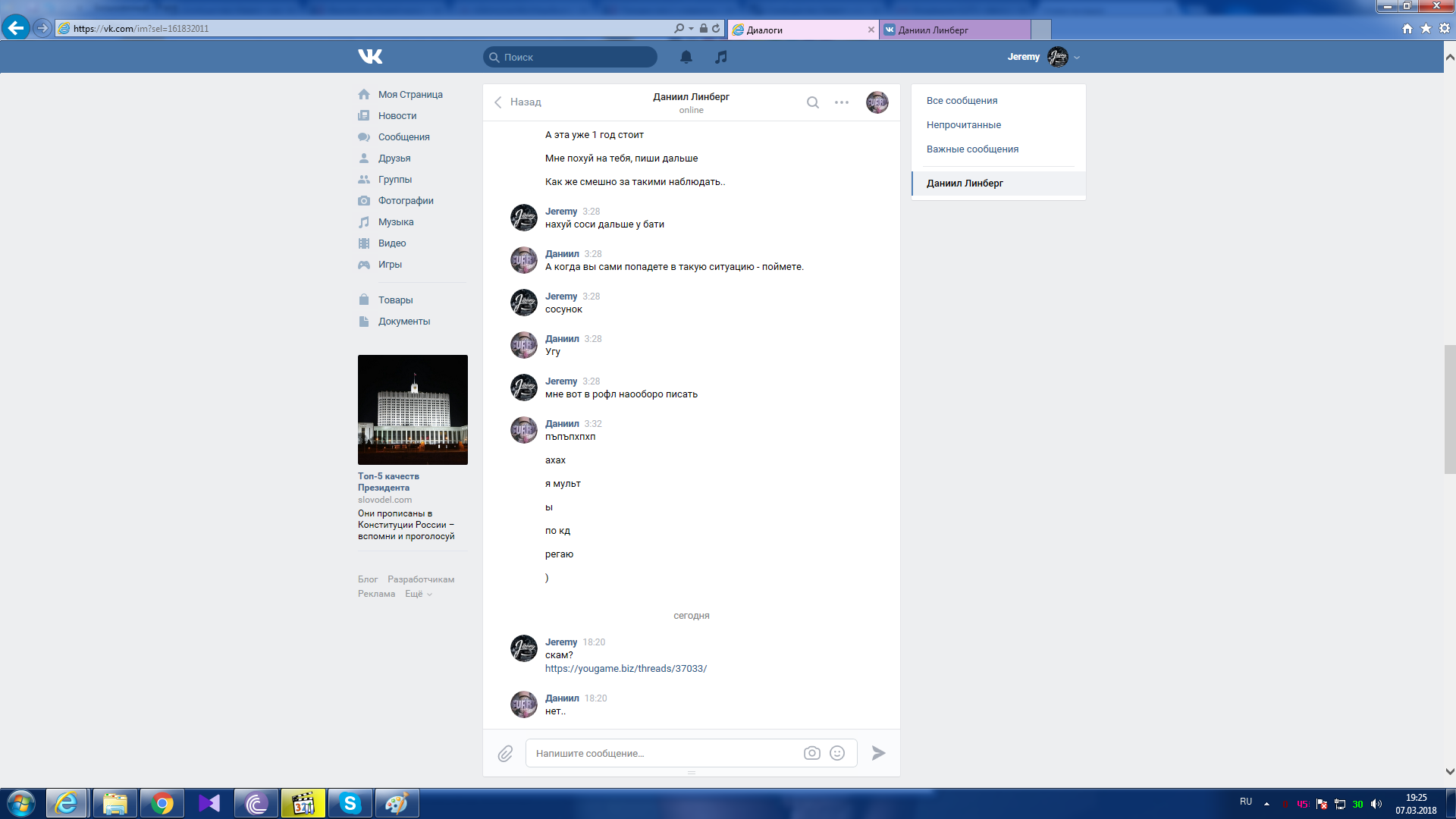Open "Важные сообщения" filter

[x=972, y=149]
